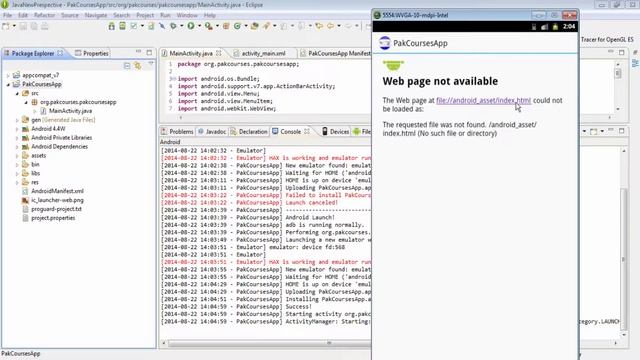Close the Package Explorer tab

point(60,53)
